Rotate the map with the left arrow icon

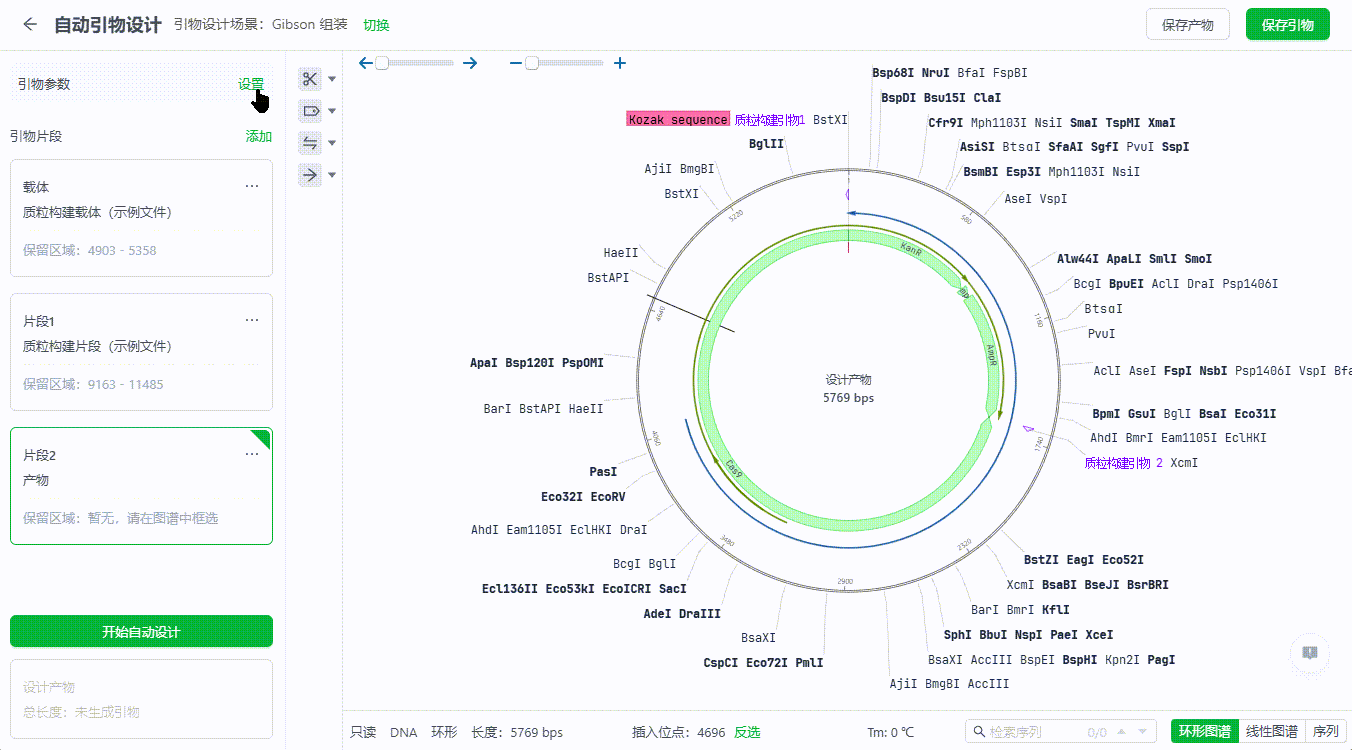point(366,63)
